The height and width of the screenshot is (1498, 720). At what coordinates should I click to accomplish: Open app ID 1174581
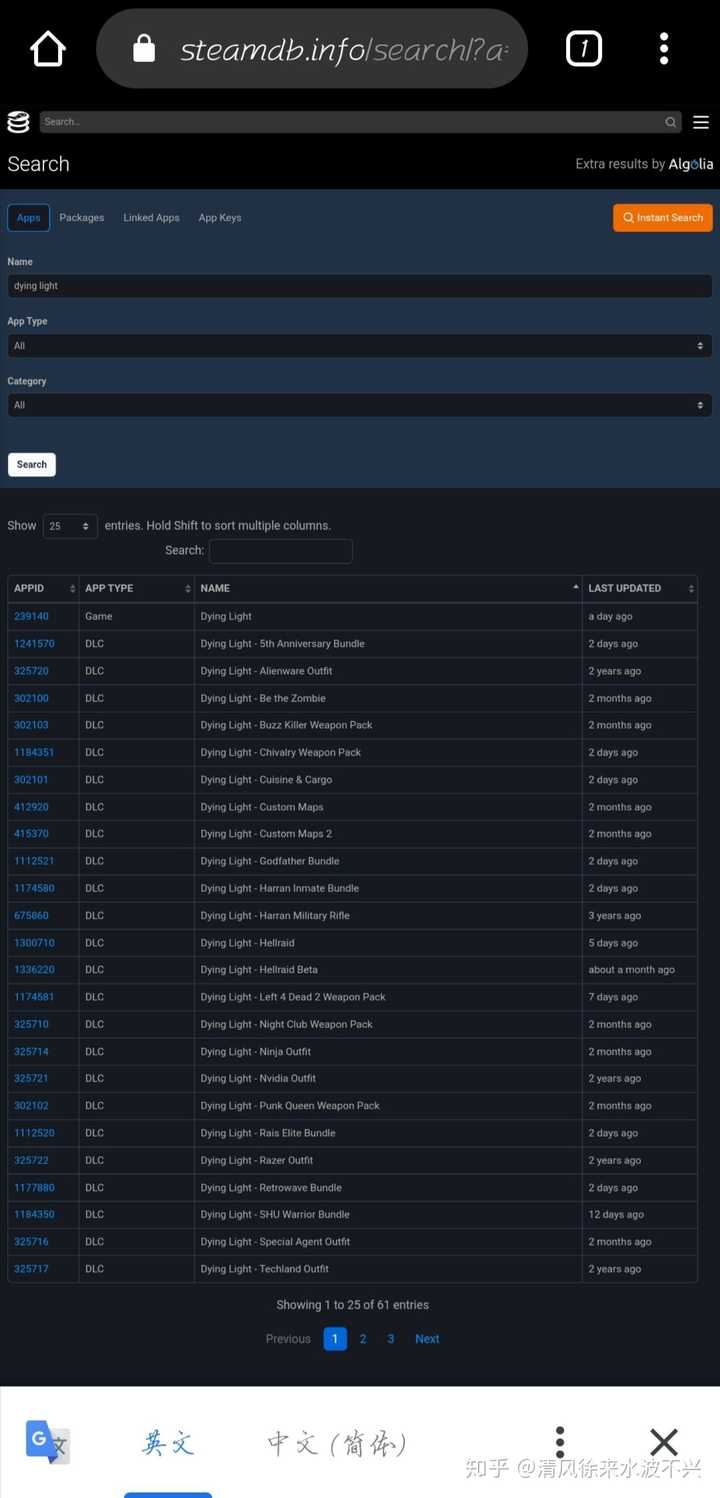pyautogui.click(x=35, y=997)
